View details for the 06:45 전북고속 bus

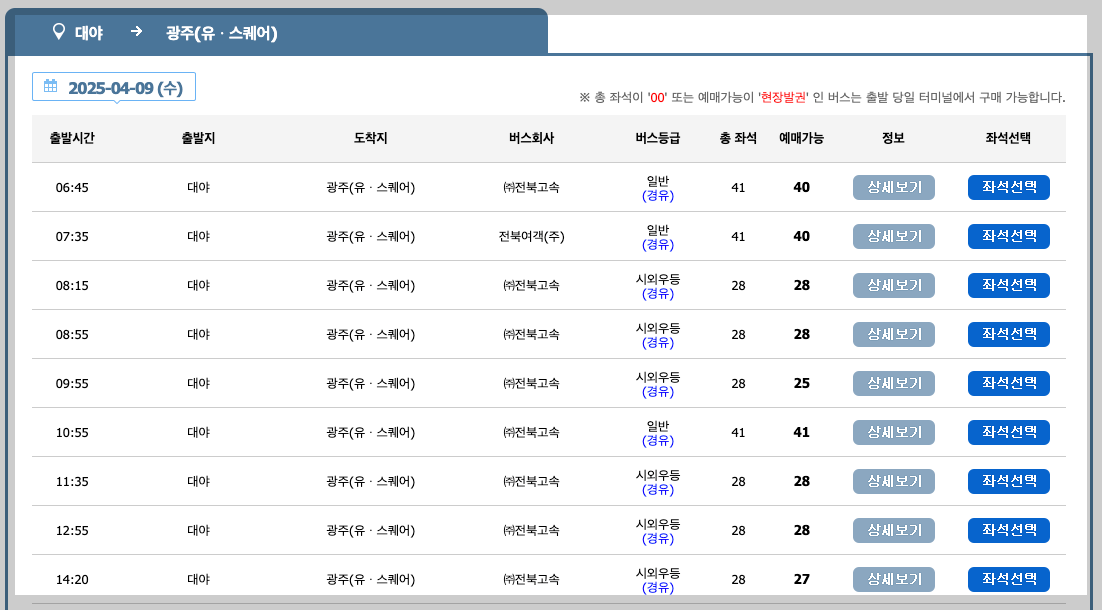point(893,187)
